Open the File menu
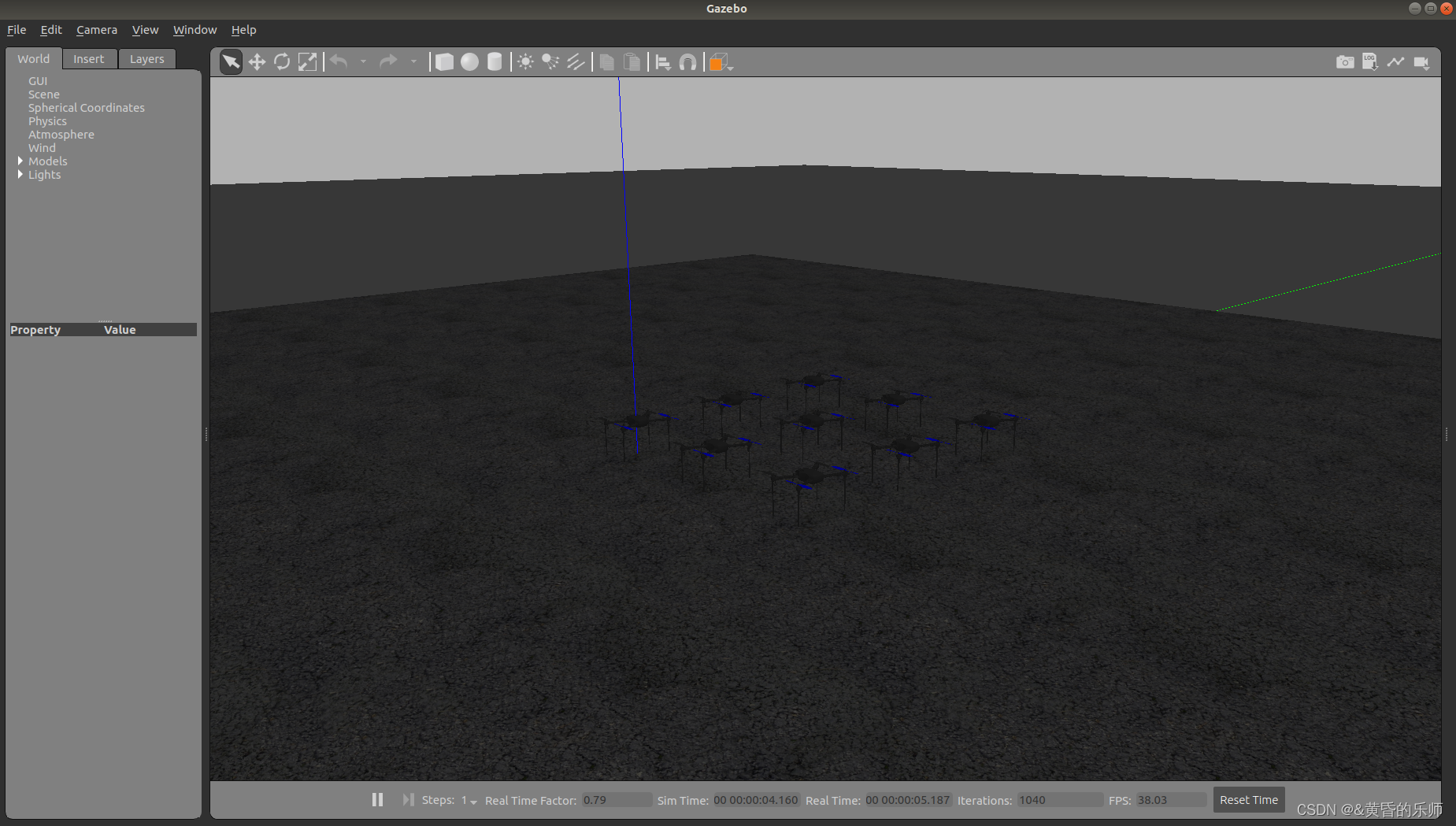The height and width of the screenshot is (826, 1456). click(x=17, y=30)
